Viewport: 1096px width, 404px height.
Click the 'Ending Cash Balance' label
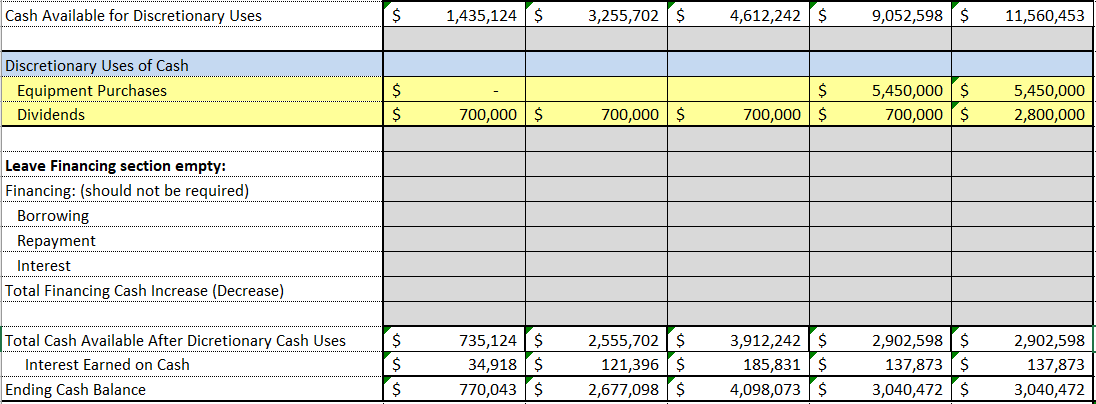(192, 389)
